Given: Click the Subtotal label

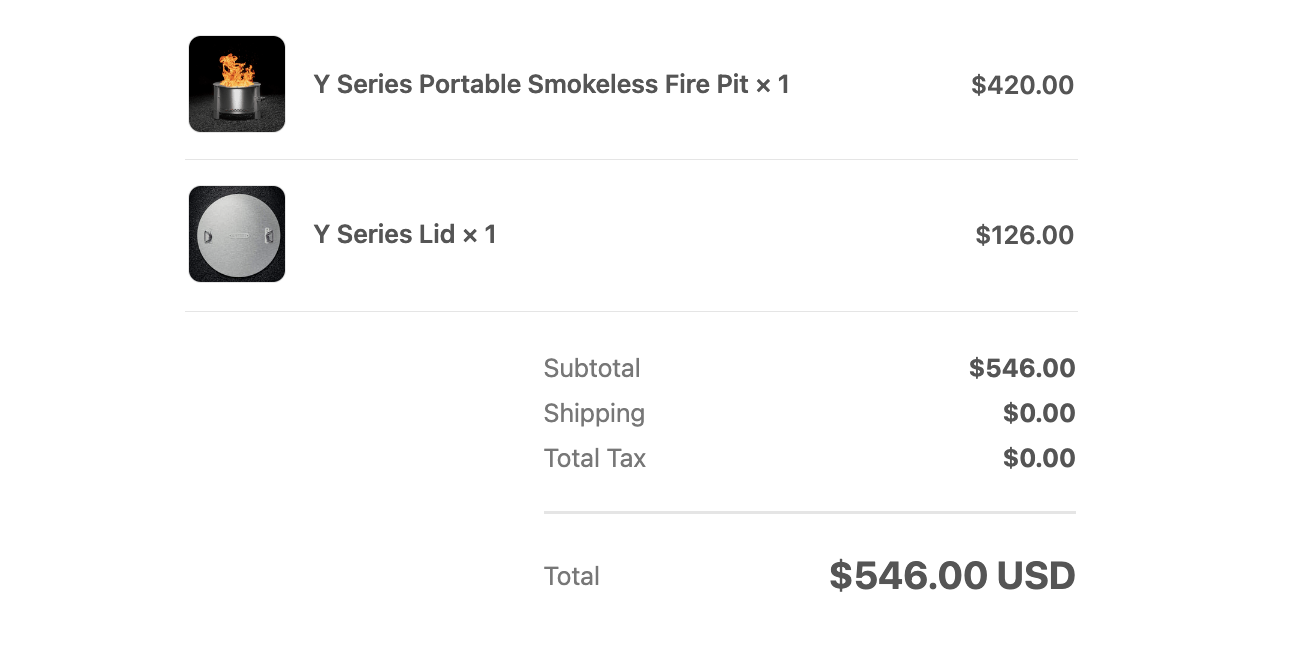Looking at the screenshot, I should pos(592,368).
